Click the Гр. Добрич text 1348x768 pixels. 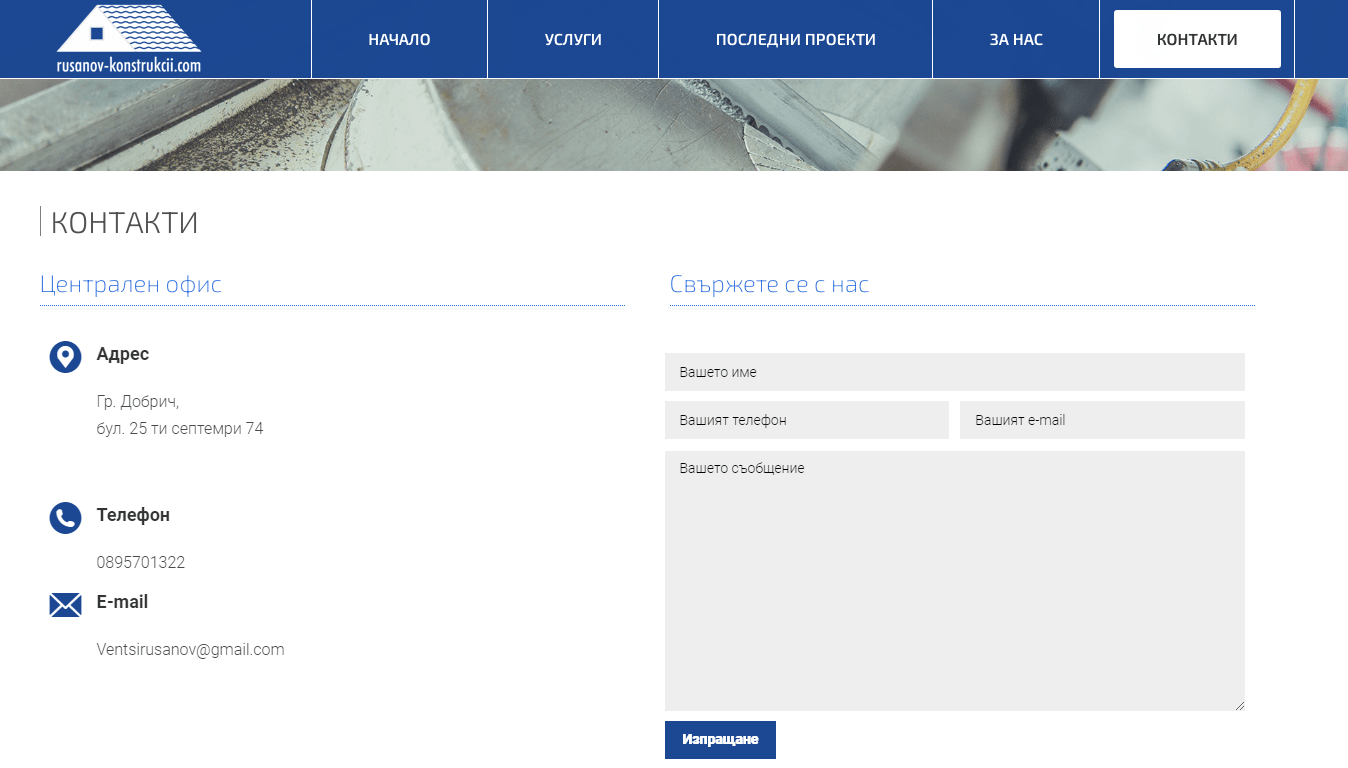[x=137, y=402]
